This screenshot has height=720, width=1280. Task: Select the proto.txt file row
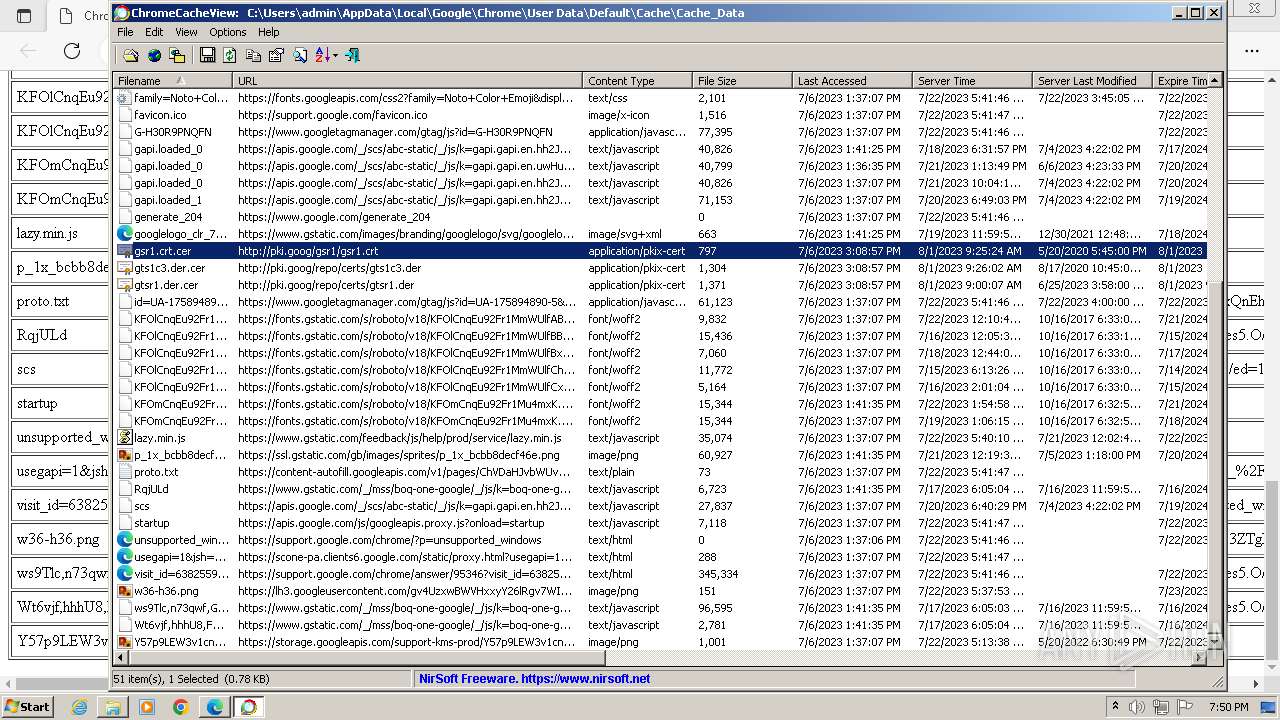(660, 472)
